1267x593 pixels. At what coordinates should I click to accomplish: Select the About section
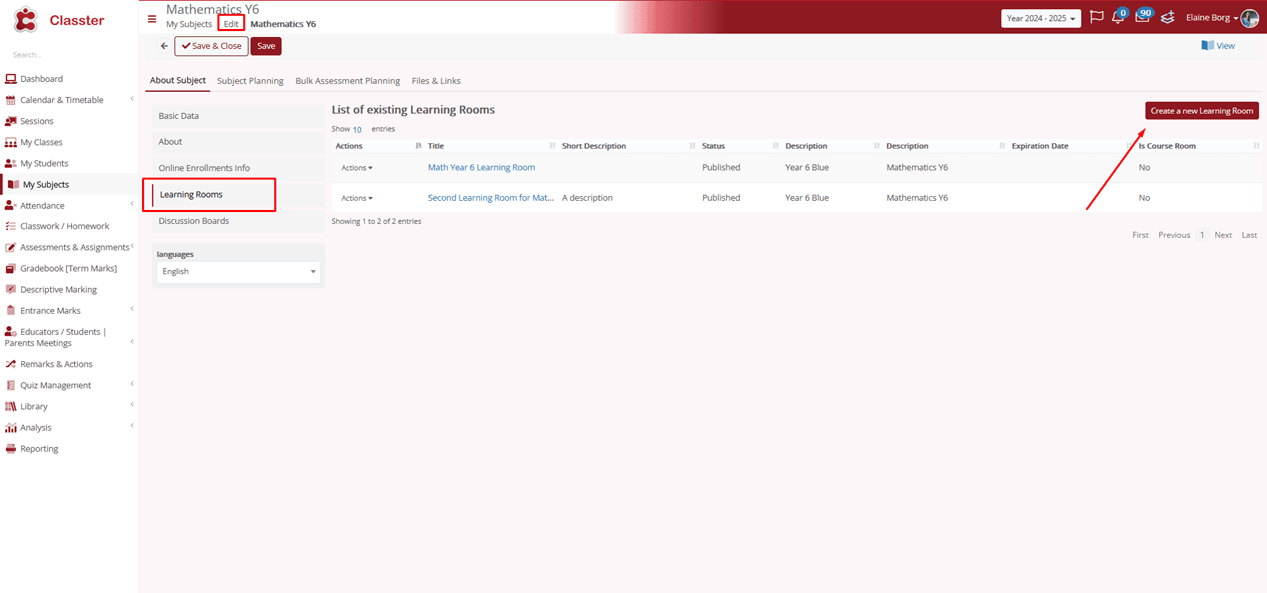coord(239,142)
